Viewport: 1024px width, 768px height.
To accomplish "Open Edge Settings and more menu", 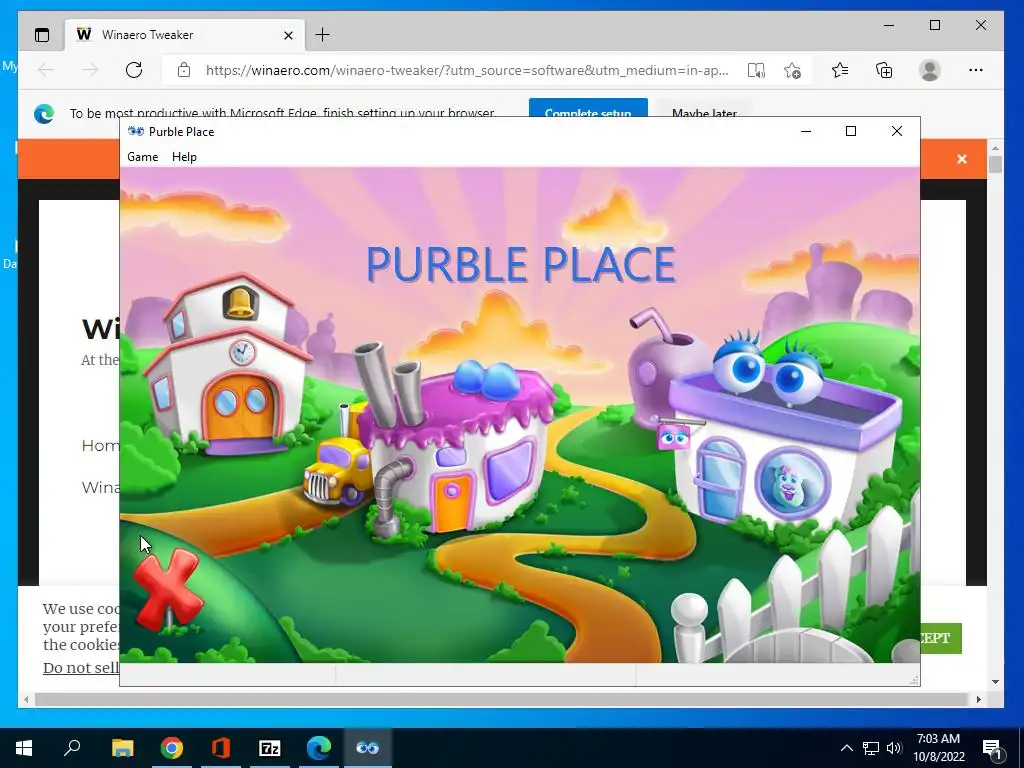I will point(976,70).
